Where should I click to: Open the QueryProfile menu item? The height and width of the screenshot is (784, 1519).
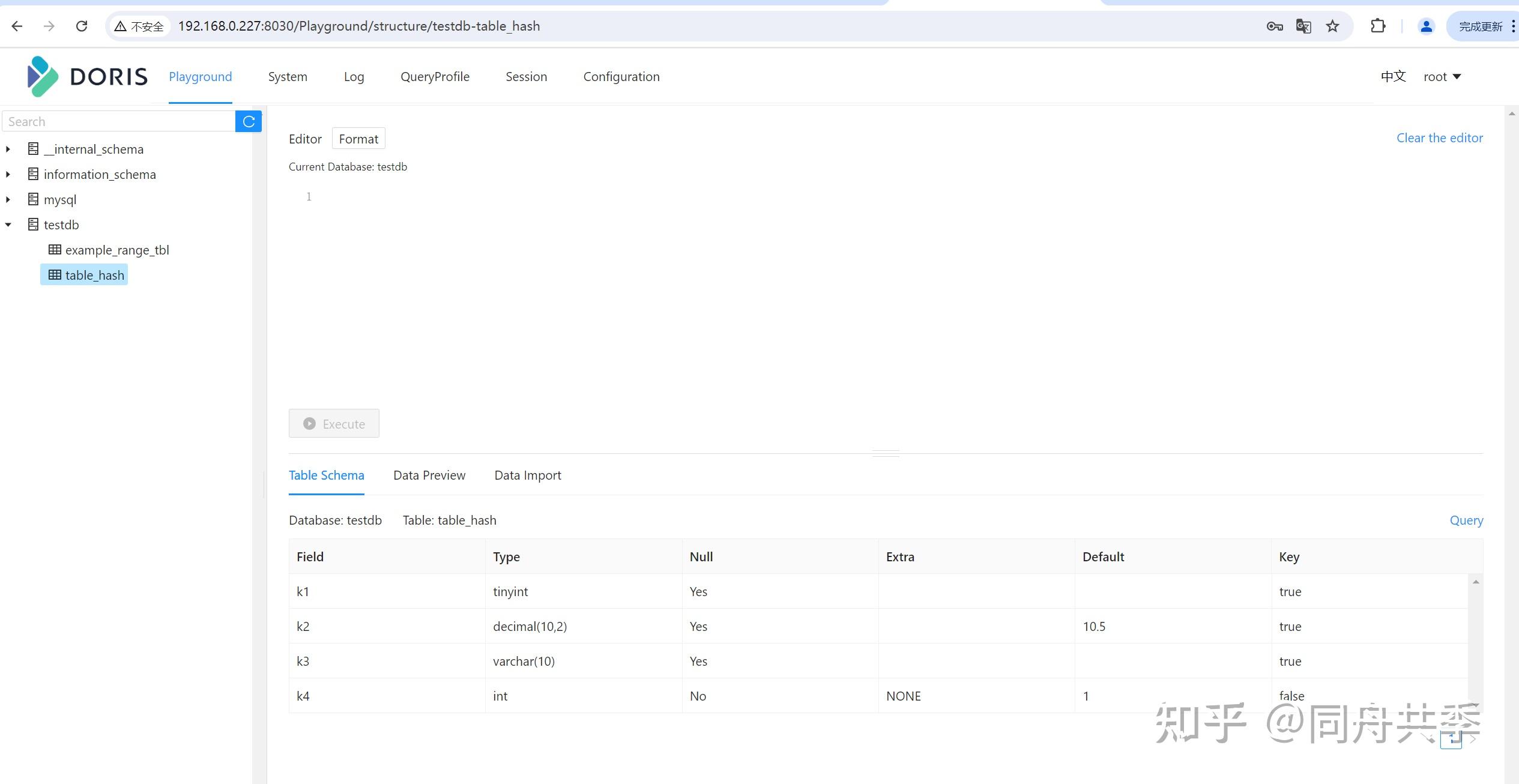[435, 76]
